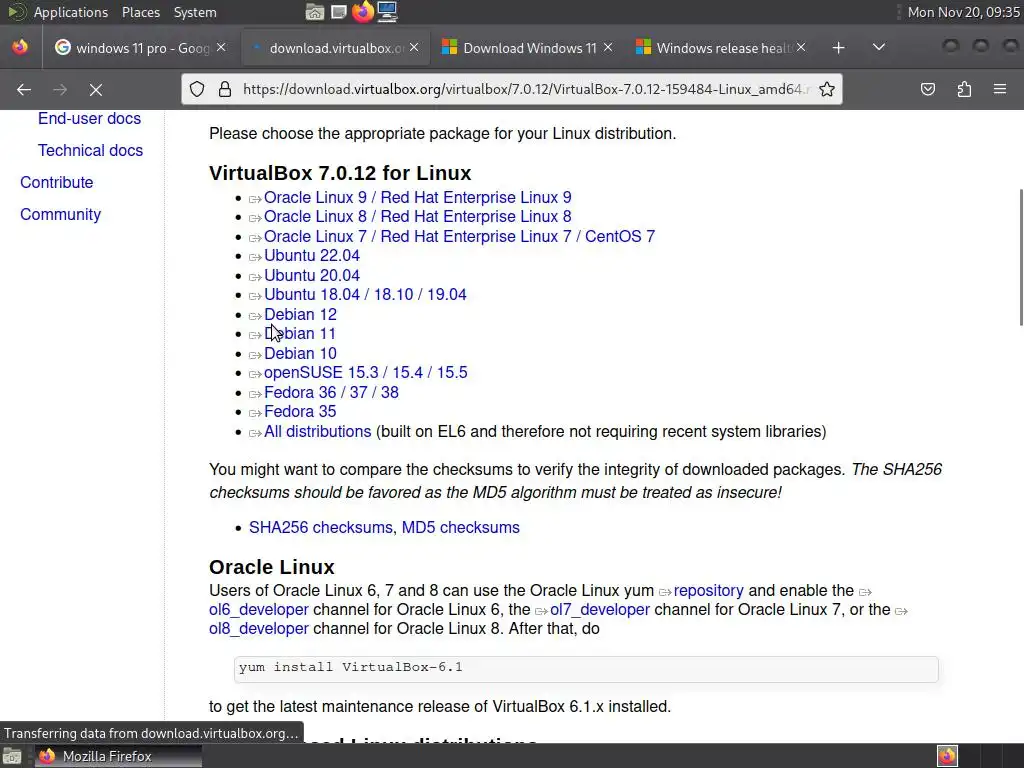Open Firefox View pinned icon
1024x768 pixels.
pyautogui.click(x=20, y=47)
